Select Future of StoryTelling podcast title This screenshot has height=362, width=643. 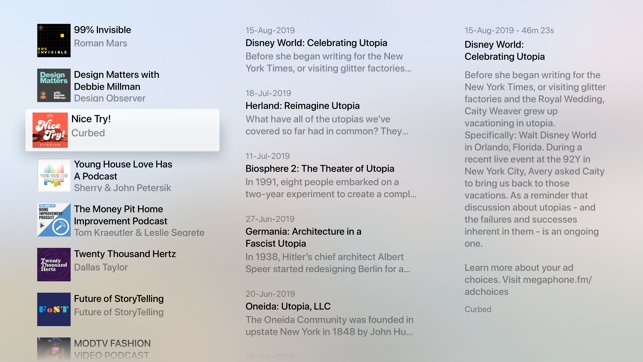(119, 298)
